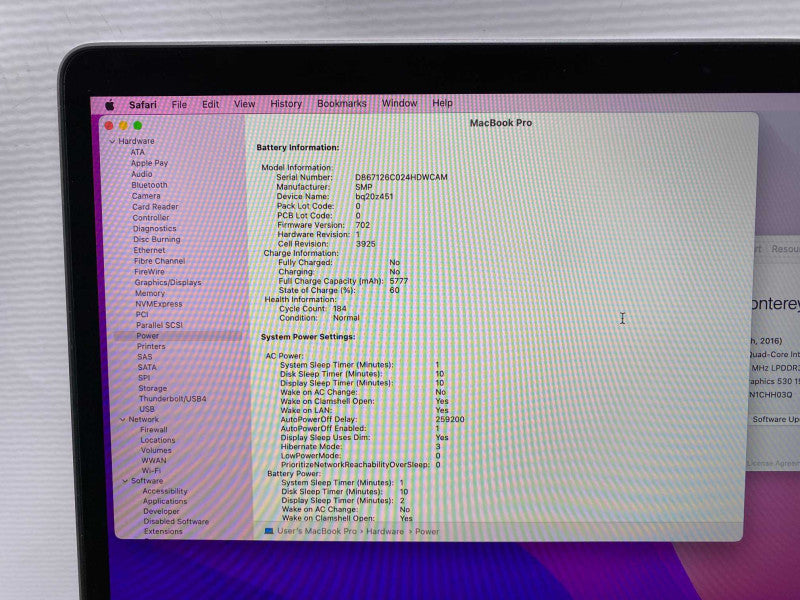Click the battery serial number D867126C024HDWCAM
This screenshot has height=600, width=800.
[401, 177]
